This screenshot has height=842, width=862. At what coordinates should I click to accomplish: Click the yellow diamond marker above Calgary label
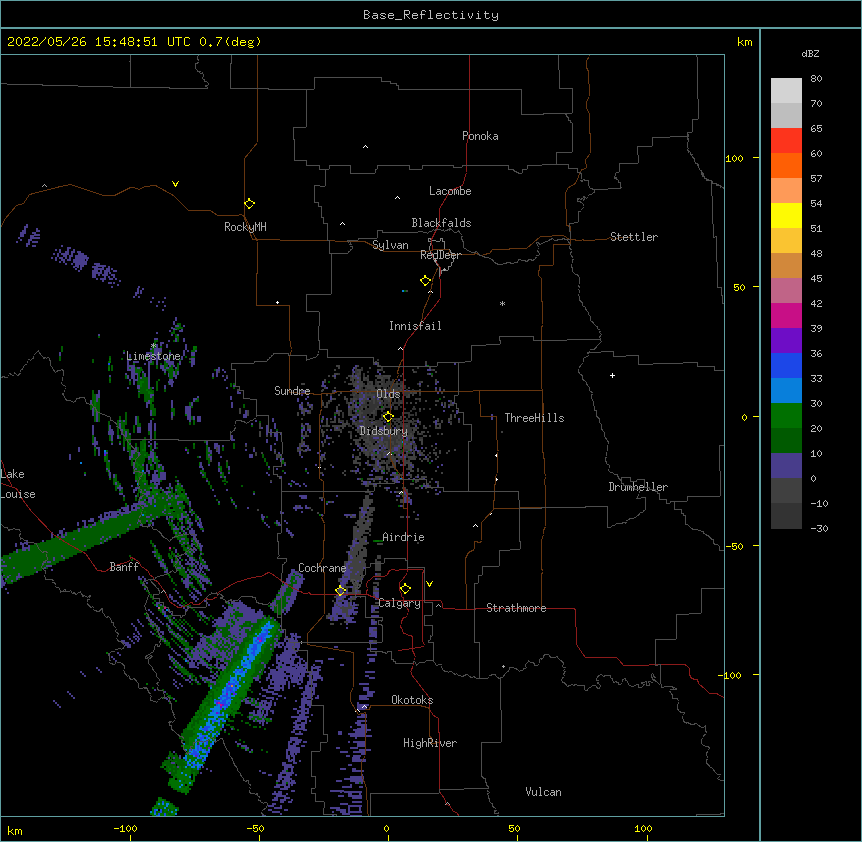click(405, 589)
